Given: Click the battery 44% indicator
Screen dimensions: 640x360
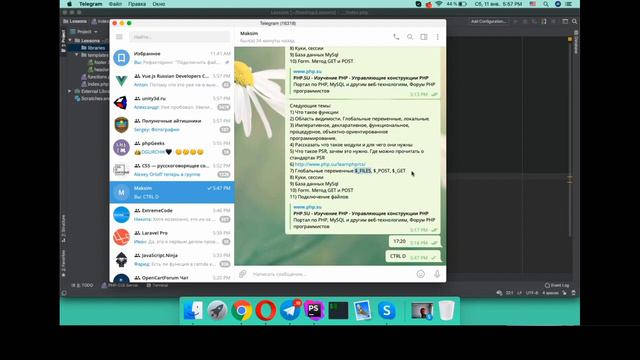Looking at the screenshot, I should [457, 4].
